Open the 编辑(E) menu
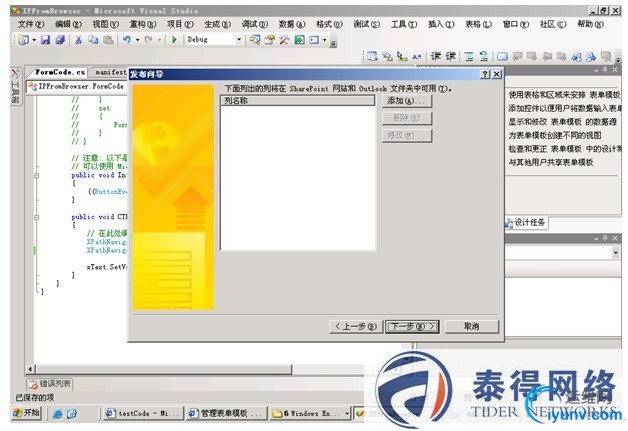This screenshot has width=628, height=431. pyautogui.click(x=68, y=24)
